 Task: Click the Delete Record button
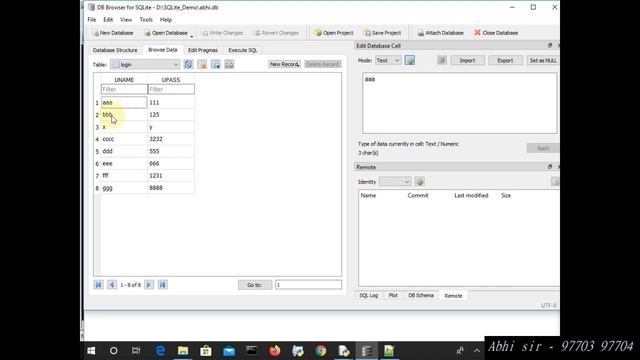pos(322,64)
